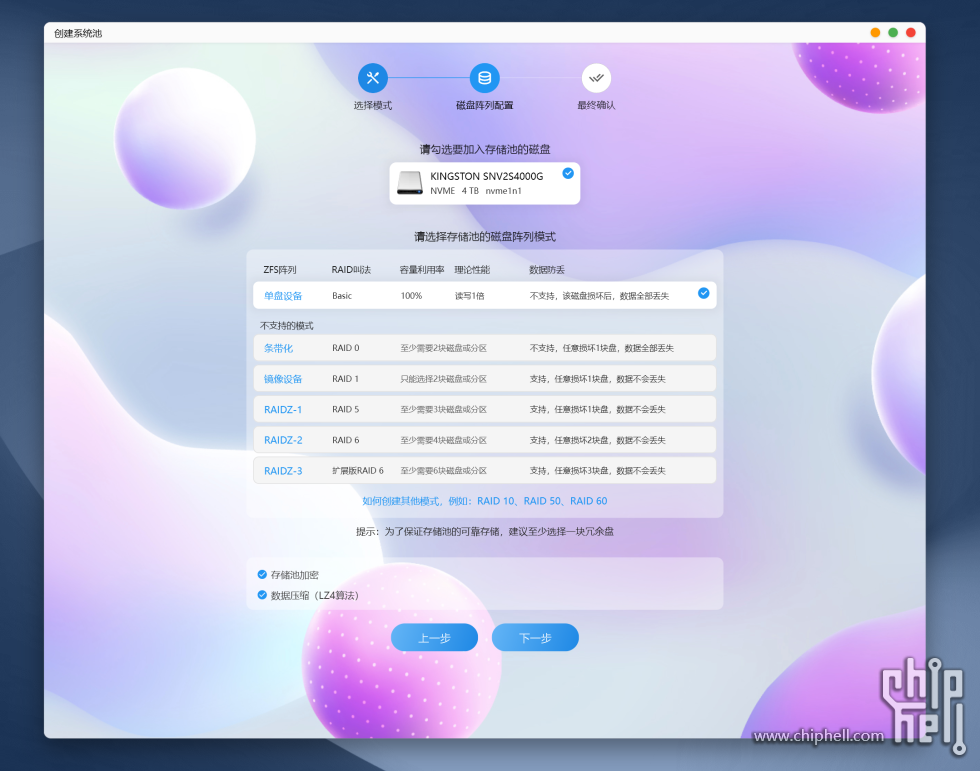Click the '不支持的模式' section label
This screenshot has height=771, width=980.
click(x=287, y=326)
